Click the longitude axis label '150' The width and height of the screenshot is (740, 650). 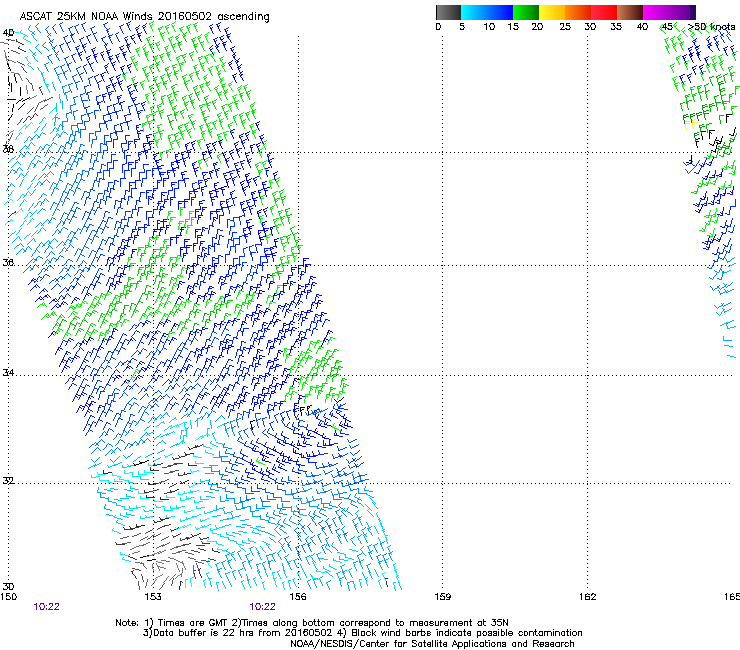pos(8,597)
